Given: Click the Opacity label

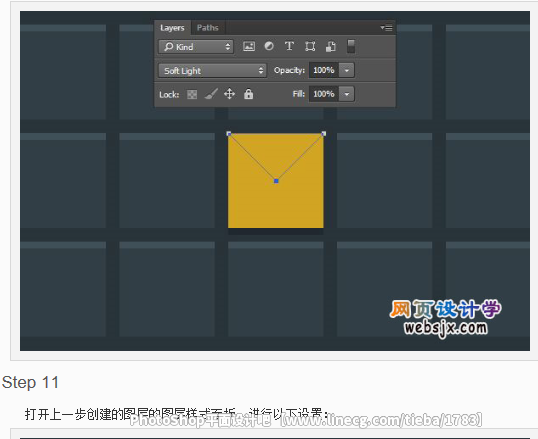Looking at the screenshot, I should 289,70.
